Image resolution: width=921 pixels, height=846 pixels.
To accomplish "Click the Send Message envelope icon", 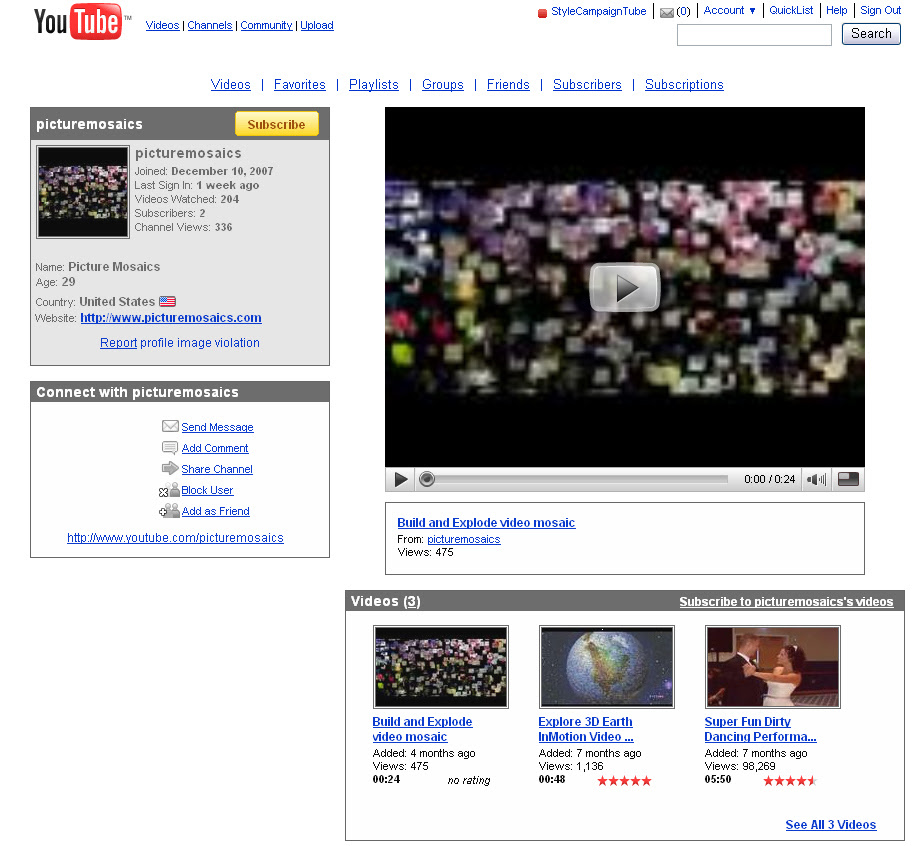I will 171,426.
